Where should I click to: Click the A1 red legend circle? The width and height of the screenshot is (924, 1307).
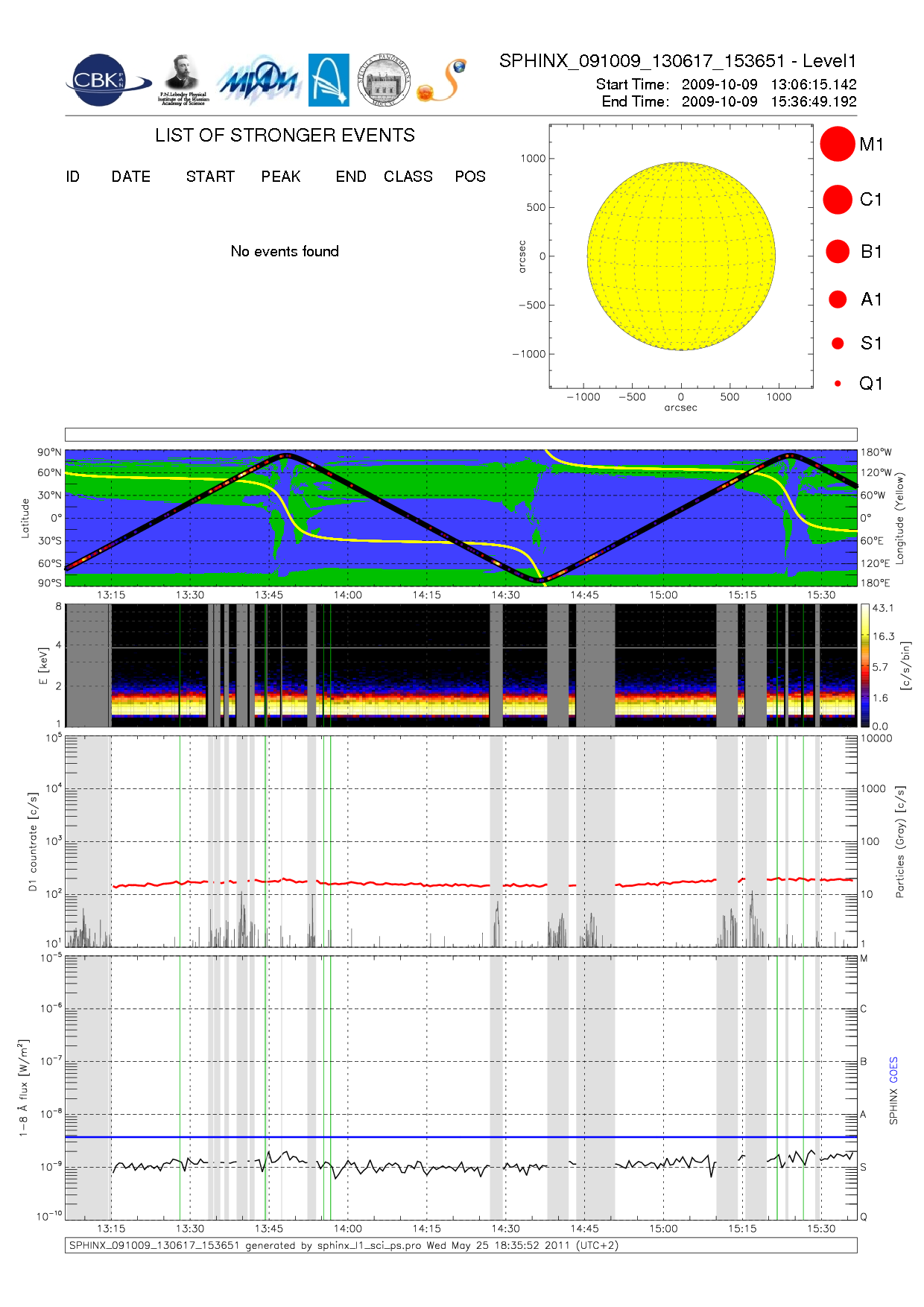838,299
